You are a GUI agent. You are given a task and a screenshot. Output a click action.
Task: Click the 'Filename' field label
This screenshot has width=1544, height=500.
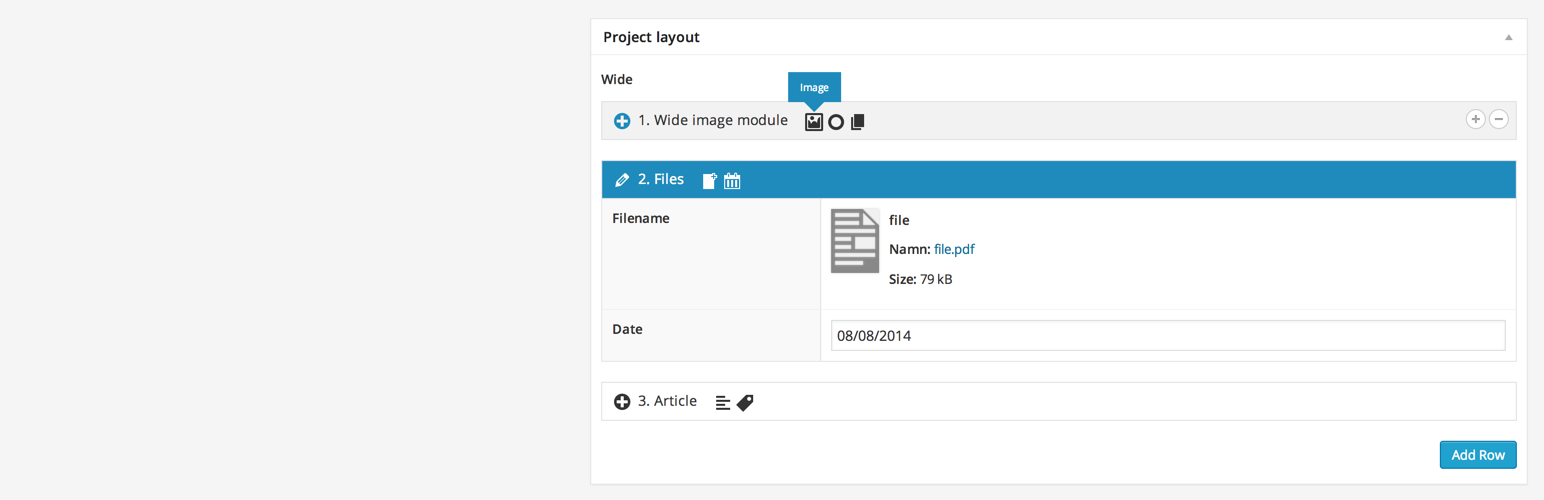point(641,218)
